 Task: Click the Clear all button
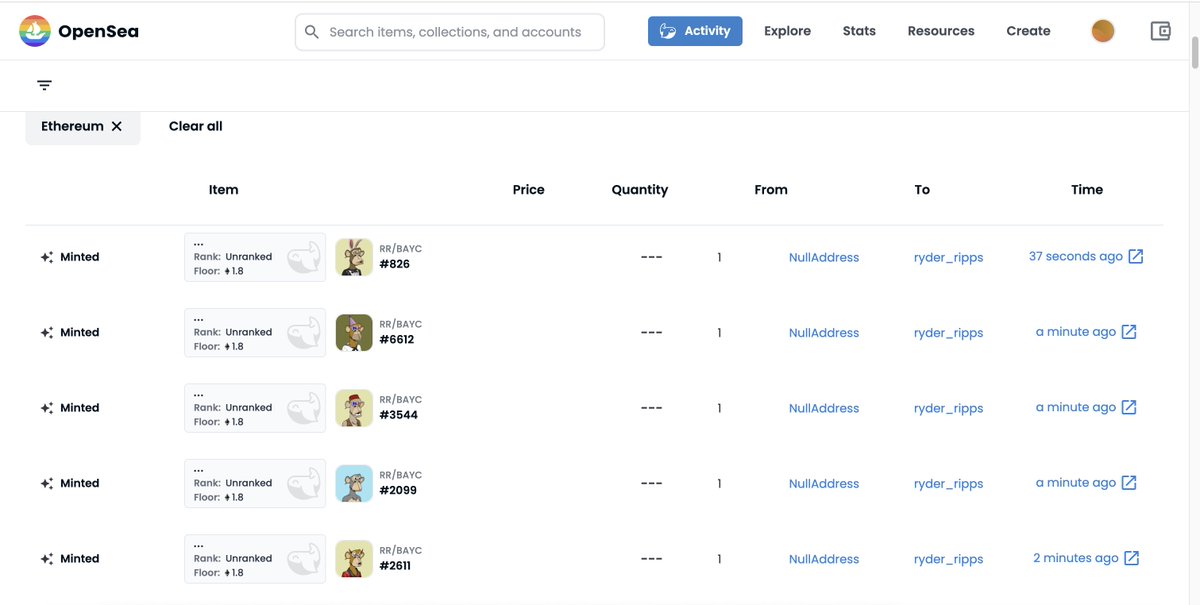coord(196,126)
